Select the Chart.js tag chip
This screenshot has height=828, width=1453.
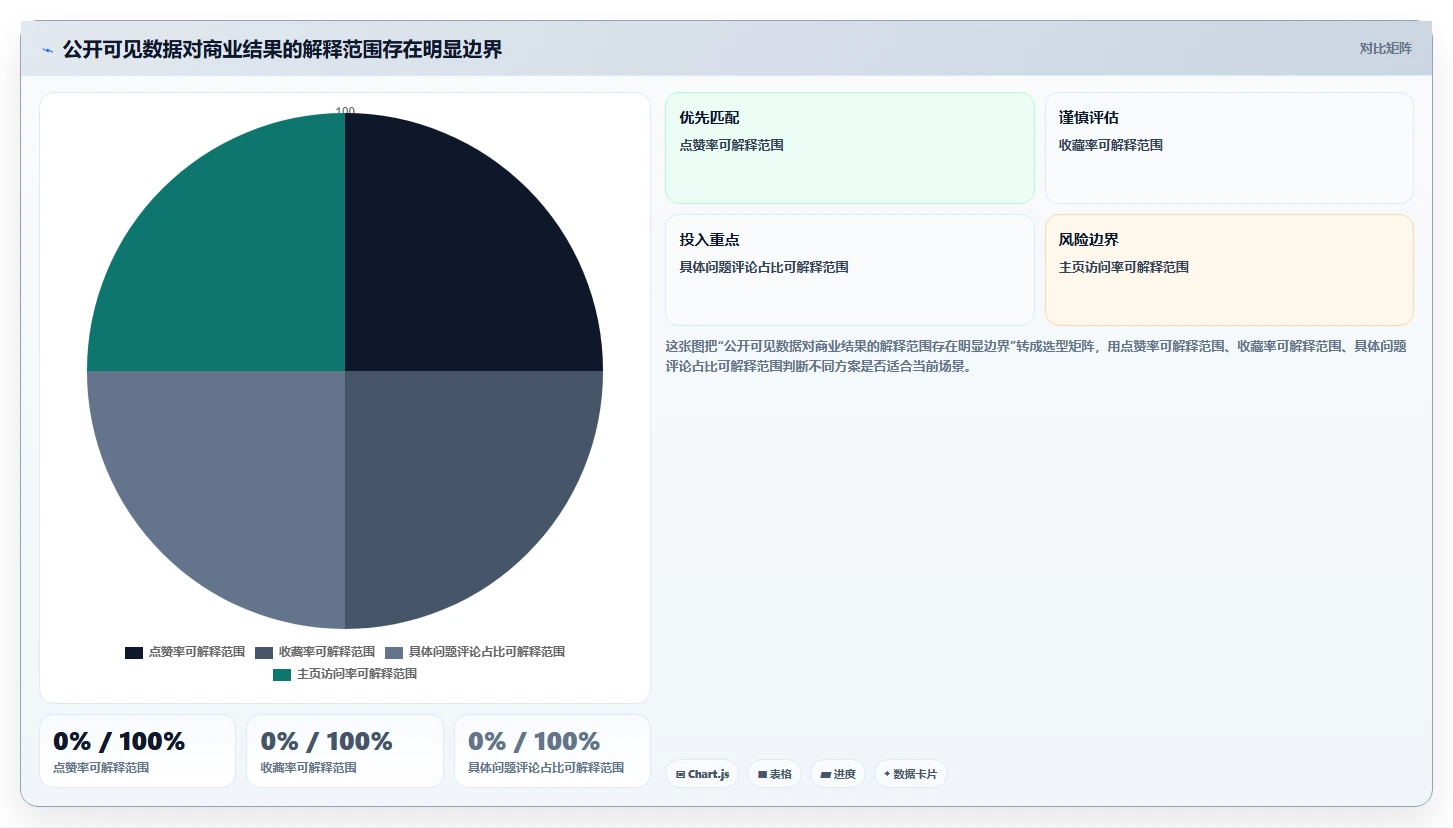click(702, 774)
